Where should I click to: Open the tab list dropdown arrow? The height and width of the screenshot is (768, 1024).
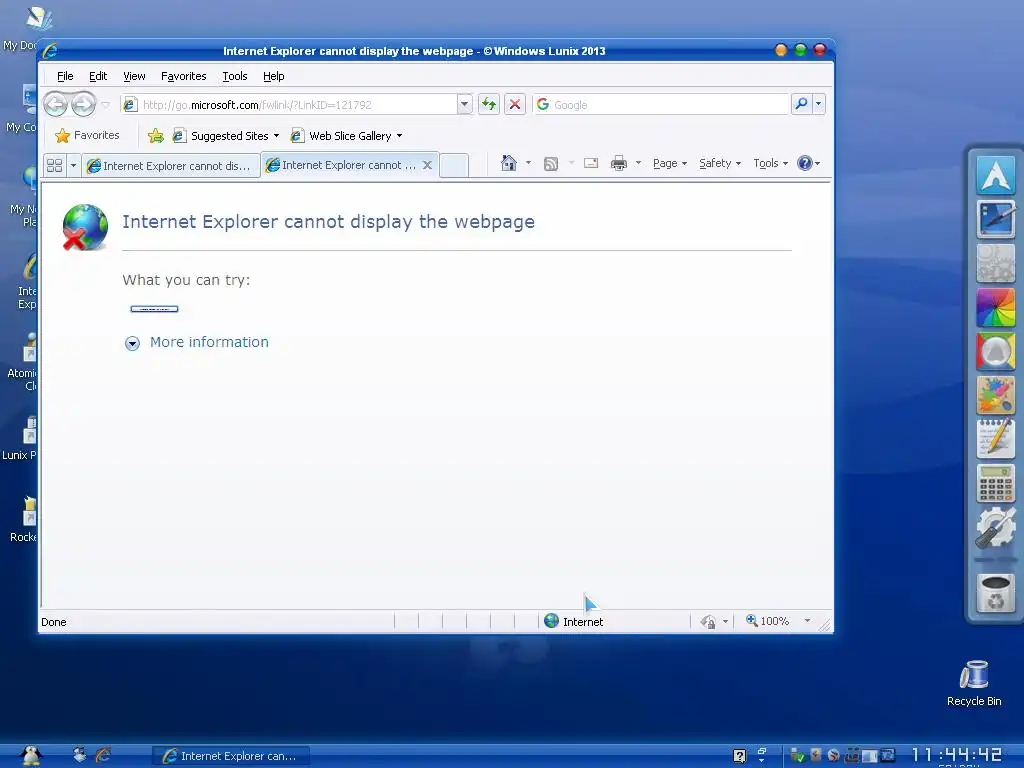(73, 165)
